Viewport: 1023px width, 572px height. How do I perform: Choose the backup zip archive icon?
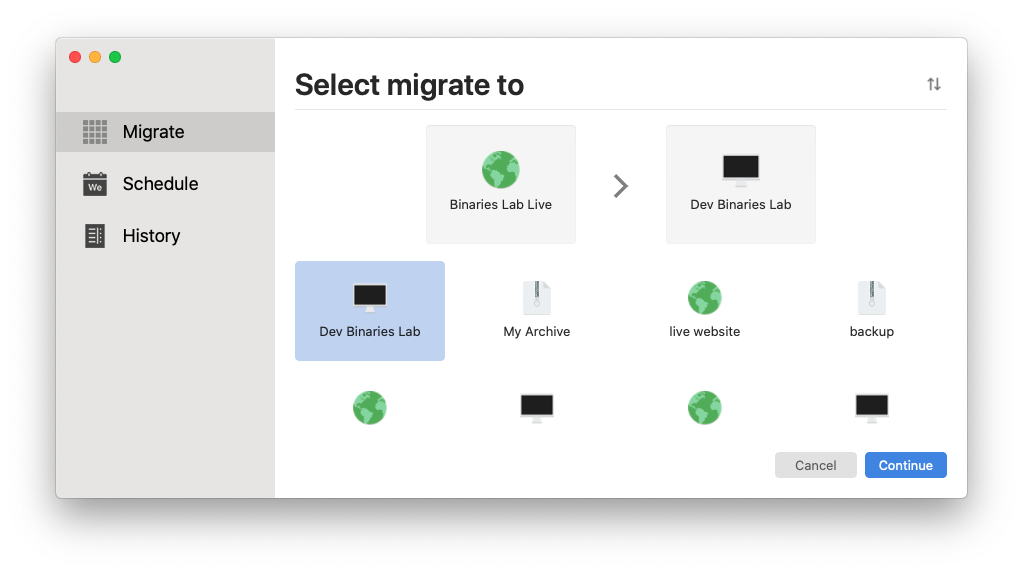pyautogui.click(x=872, y=297)
